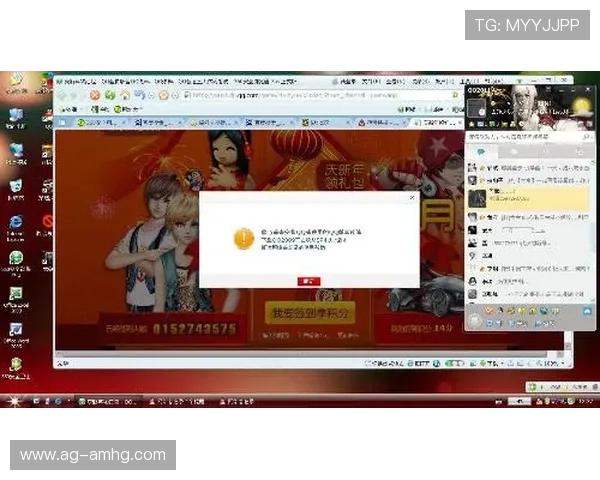
Task: Click the browser taskbar button with the green icon
Action: tap(108, 401)
